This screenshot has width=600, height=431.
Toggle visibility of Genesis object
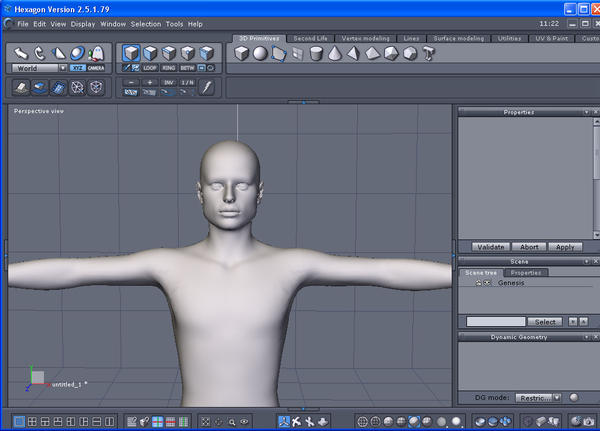tap(487, 283)
